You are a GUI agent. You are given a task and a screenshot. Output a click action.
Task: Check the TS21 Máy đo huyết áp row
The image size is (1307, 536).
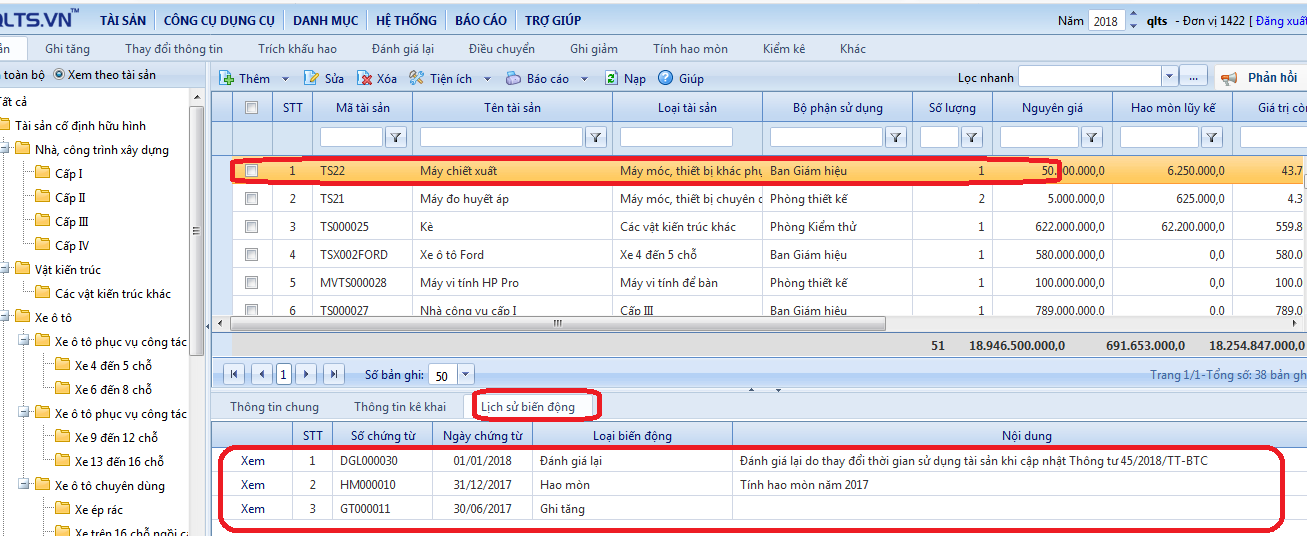click(x=252, y=199)
